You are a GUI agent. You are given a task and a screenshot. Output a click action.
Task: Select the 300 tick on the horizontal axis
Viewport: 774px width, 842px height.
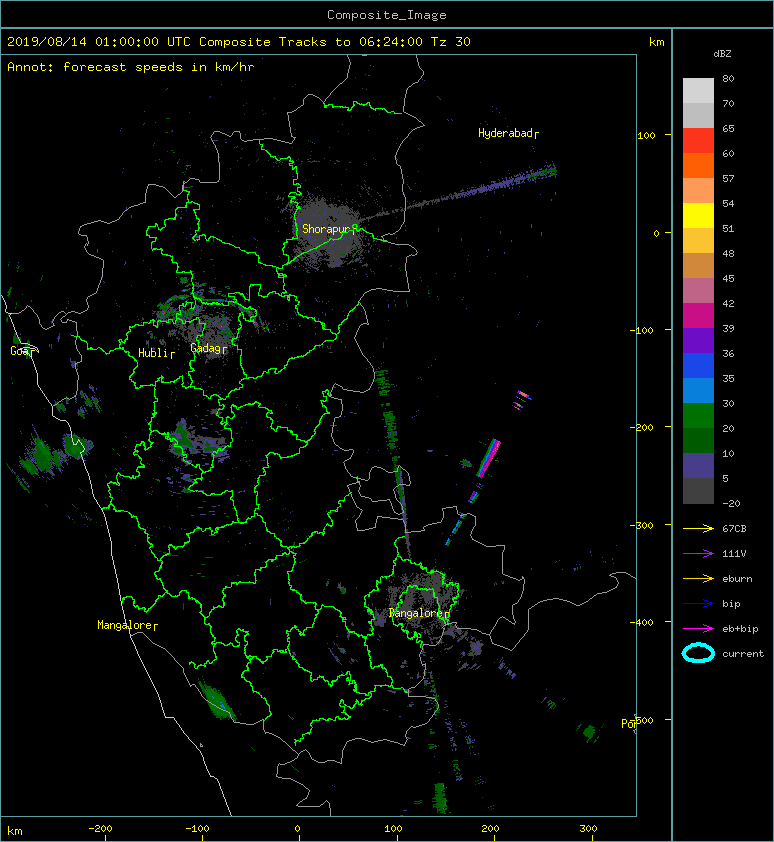click(589, 829)
